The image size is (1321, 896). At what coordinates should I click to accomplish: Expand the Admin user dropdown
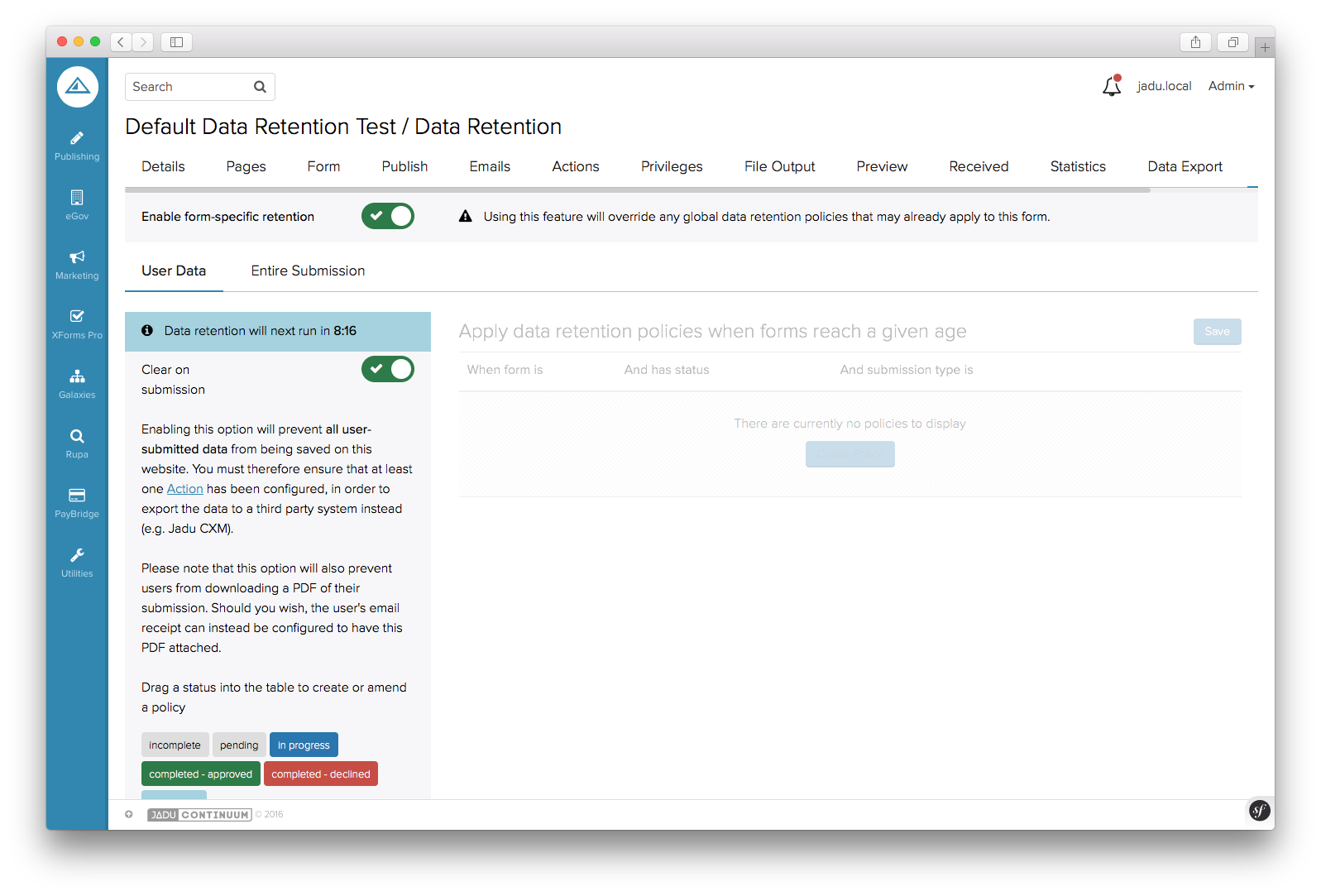[x=1230, y=86]
